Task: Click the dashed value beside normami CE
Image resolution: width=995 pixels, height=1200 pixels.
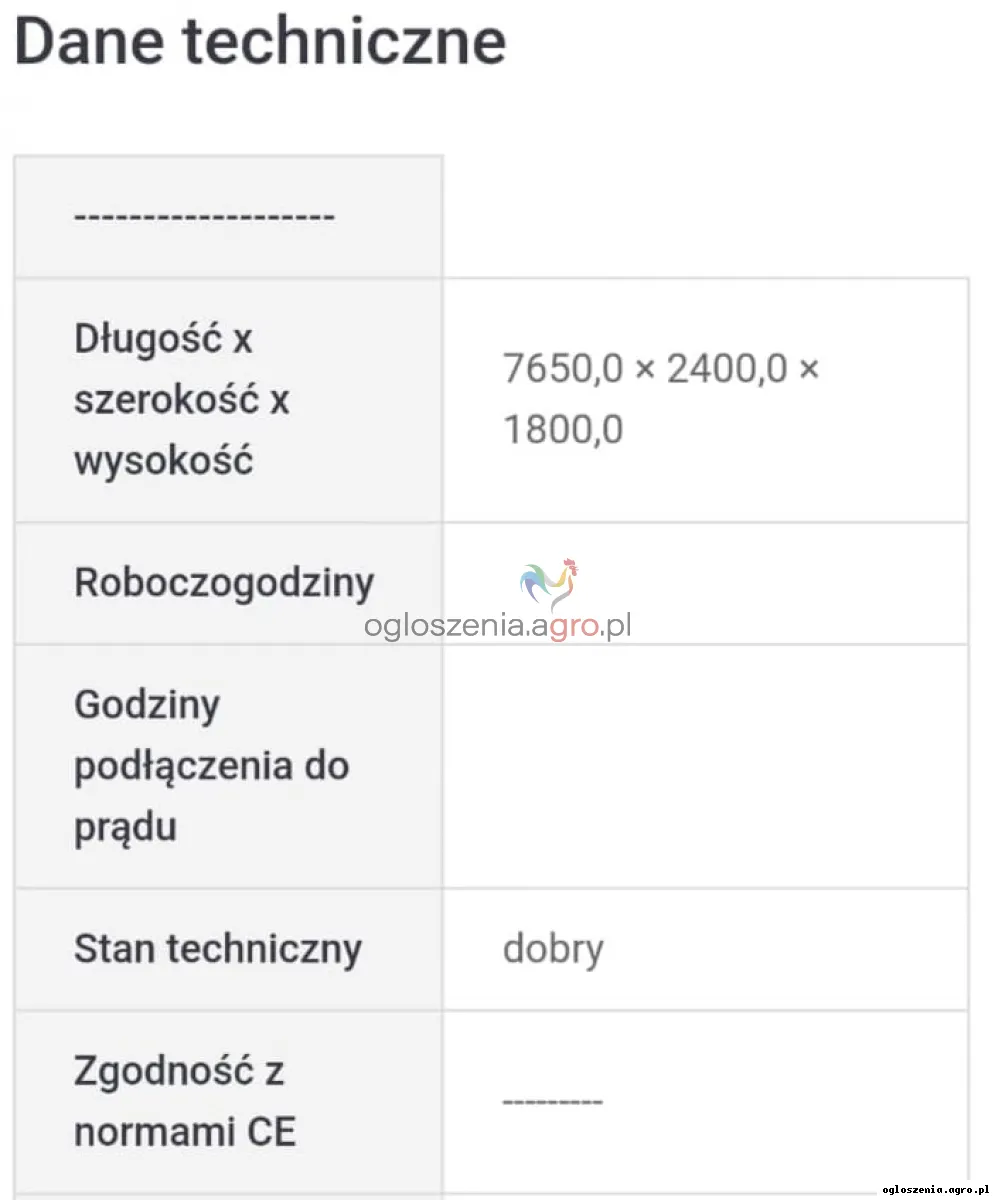Action: coord(552,1102)
